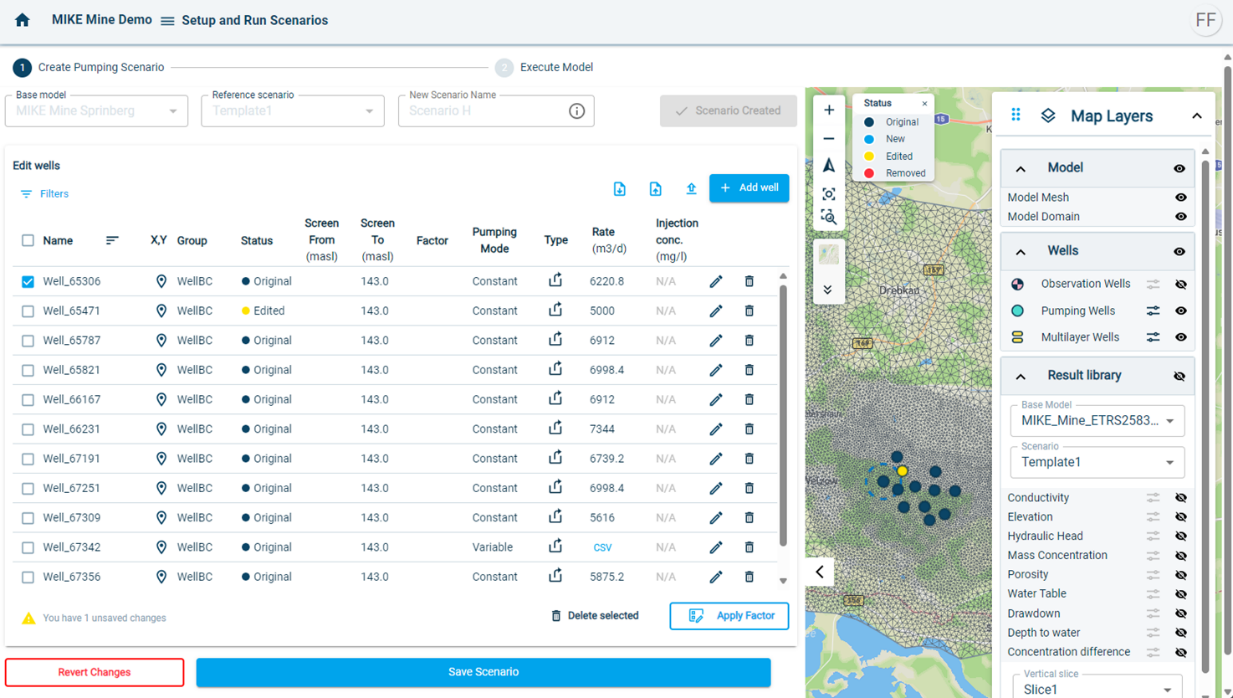Open settings sliders for Pumping Wells layer
This screenshot has height=698, width=1233.
pos(1153,311)
